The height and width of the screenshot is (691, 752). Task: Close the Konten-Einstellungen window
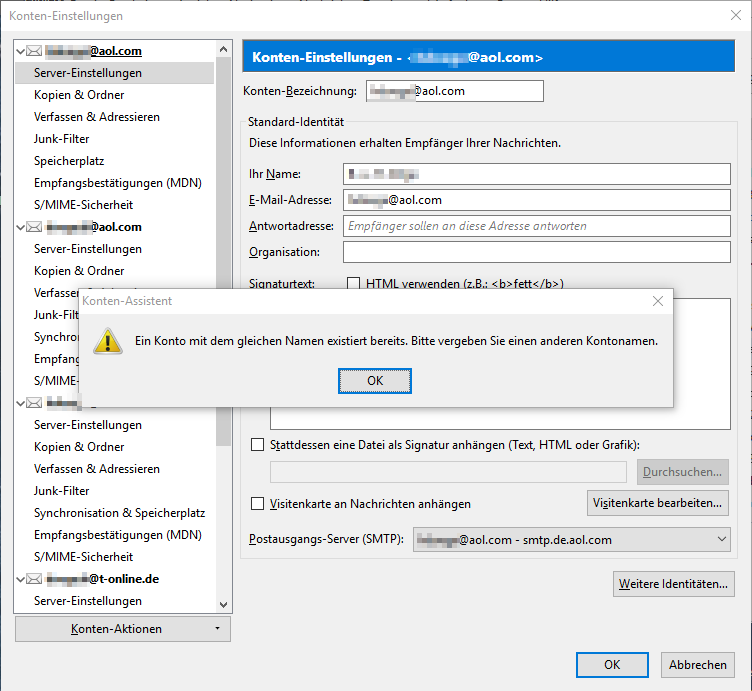(x=736, y=15)
